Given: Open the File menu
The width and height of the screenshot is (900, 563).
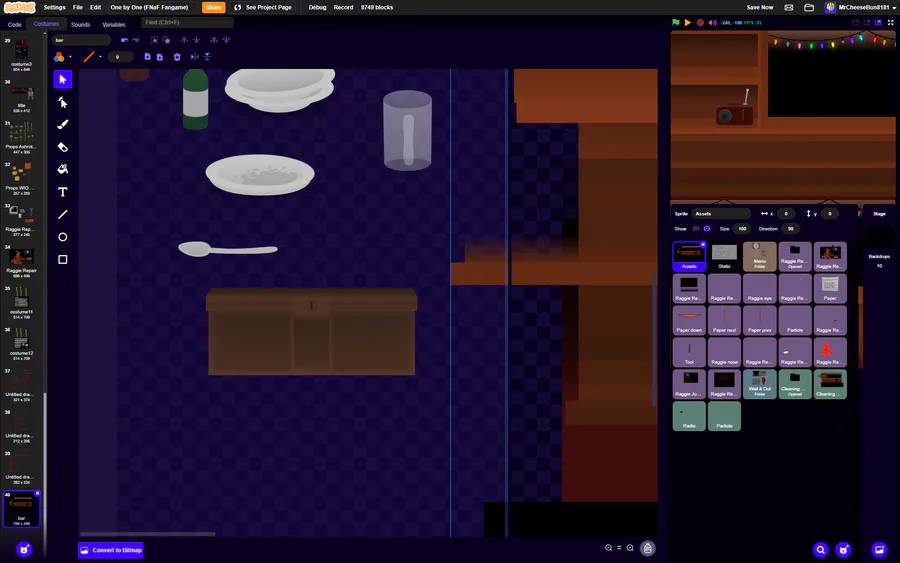Looking at the screenshot, I should [77, 7].
